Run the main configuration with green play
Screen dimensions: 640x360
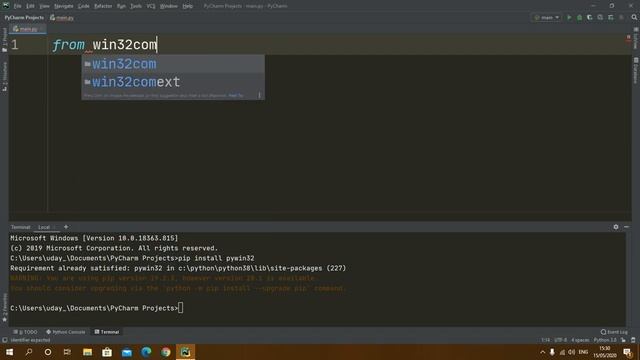coord(569,18)
